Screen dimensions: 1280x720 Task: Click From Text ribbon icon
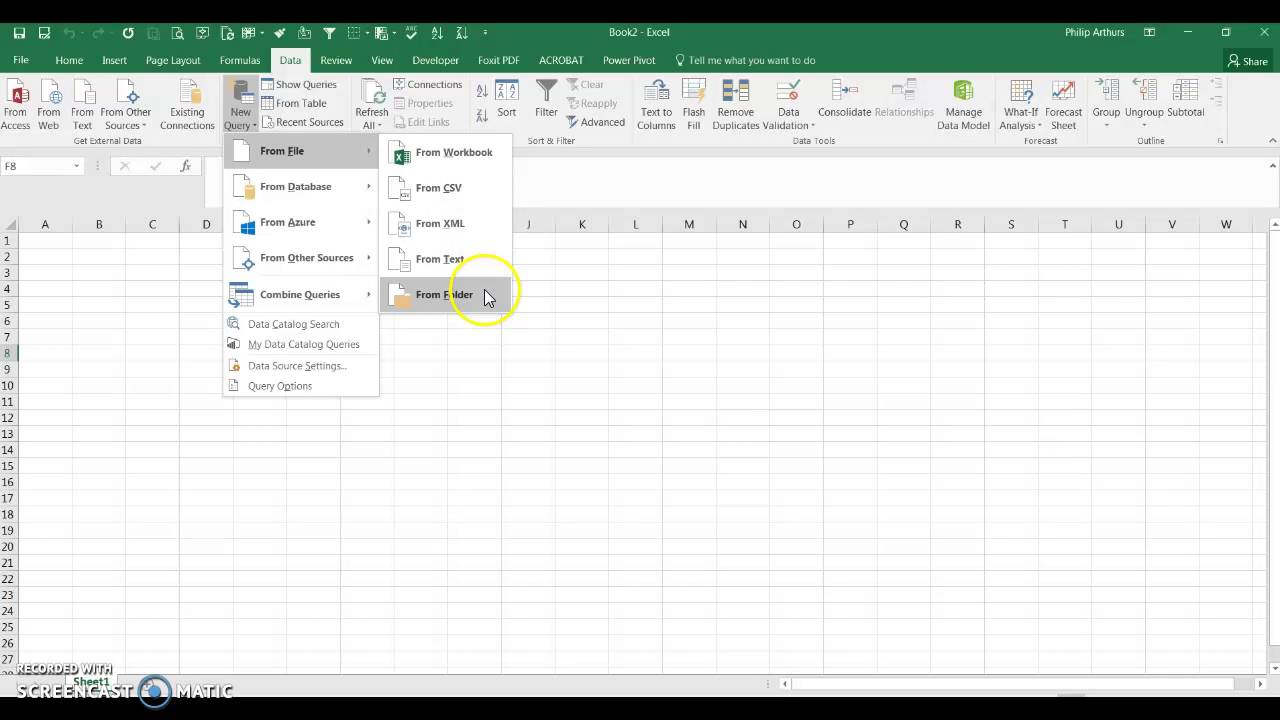(82, 105)
